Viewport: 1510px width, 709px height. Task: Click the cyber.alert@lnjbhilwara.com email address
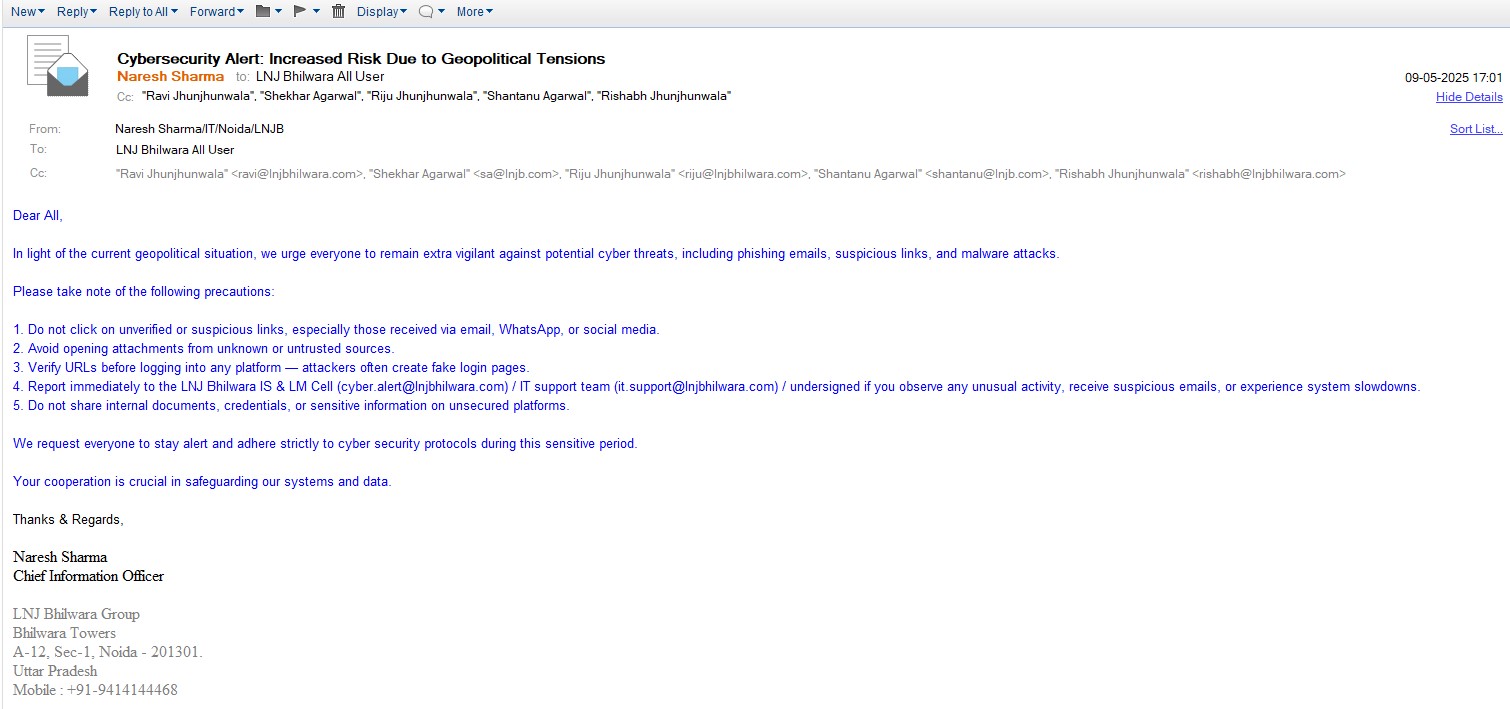[422, 387]
